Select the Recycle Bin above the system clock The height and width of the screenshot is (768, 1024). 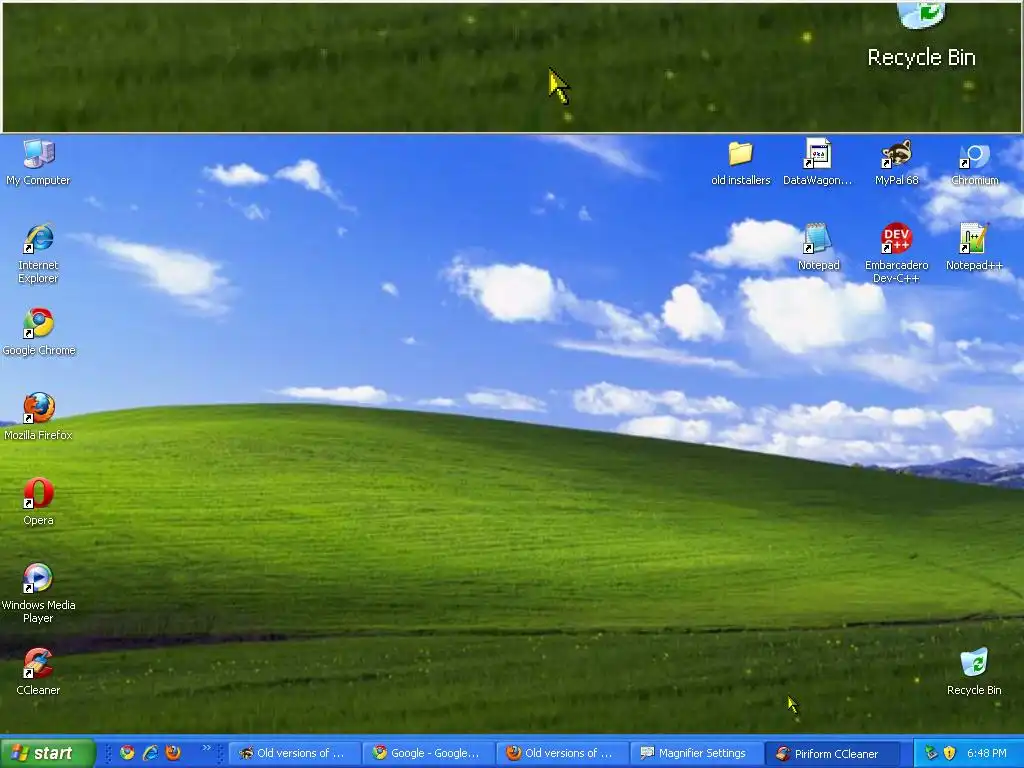pos(974,672)
